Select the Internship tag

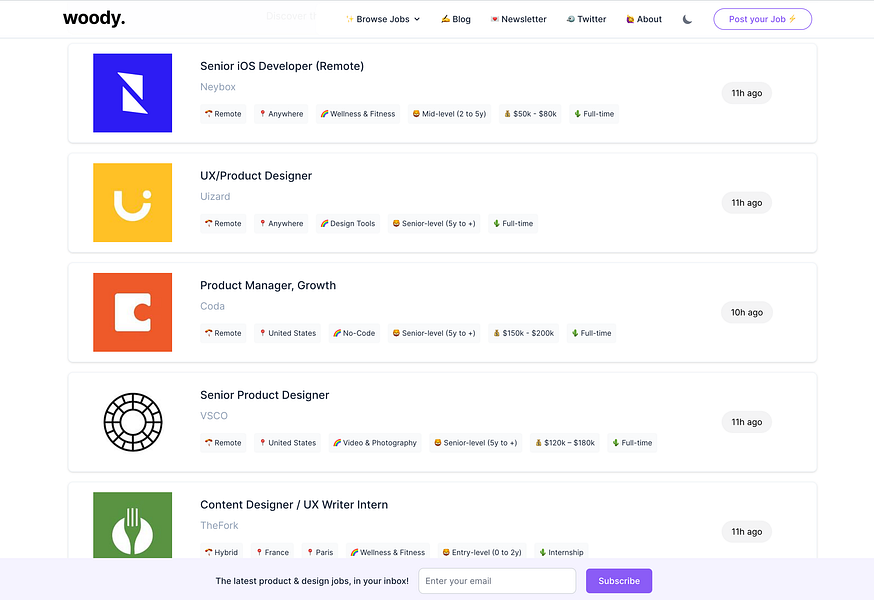[x=561, y=552]
